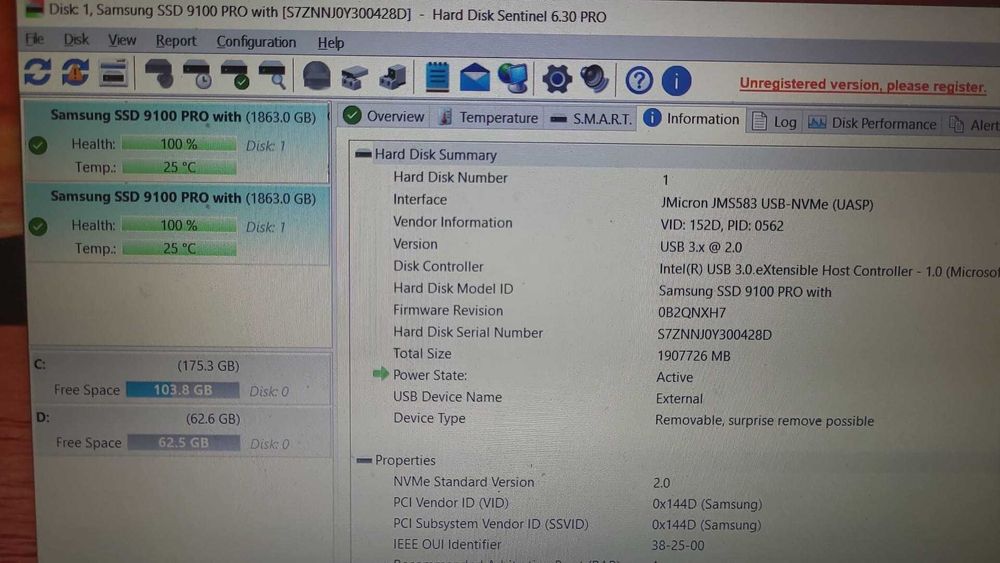Click the total size '1907726 MB'

[x=694, y=356]
